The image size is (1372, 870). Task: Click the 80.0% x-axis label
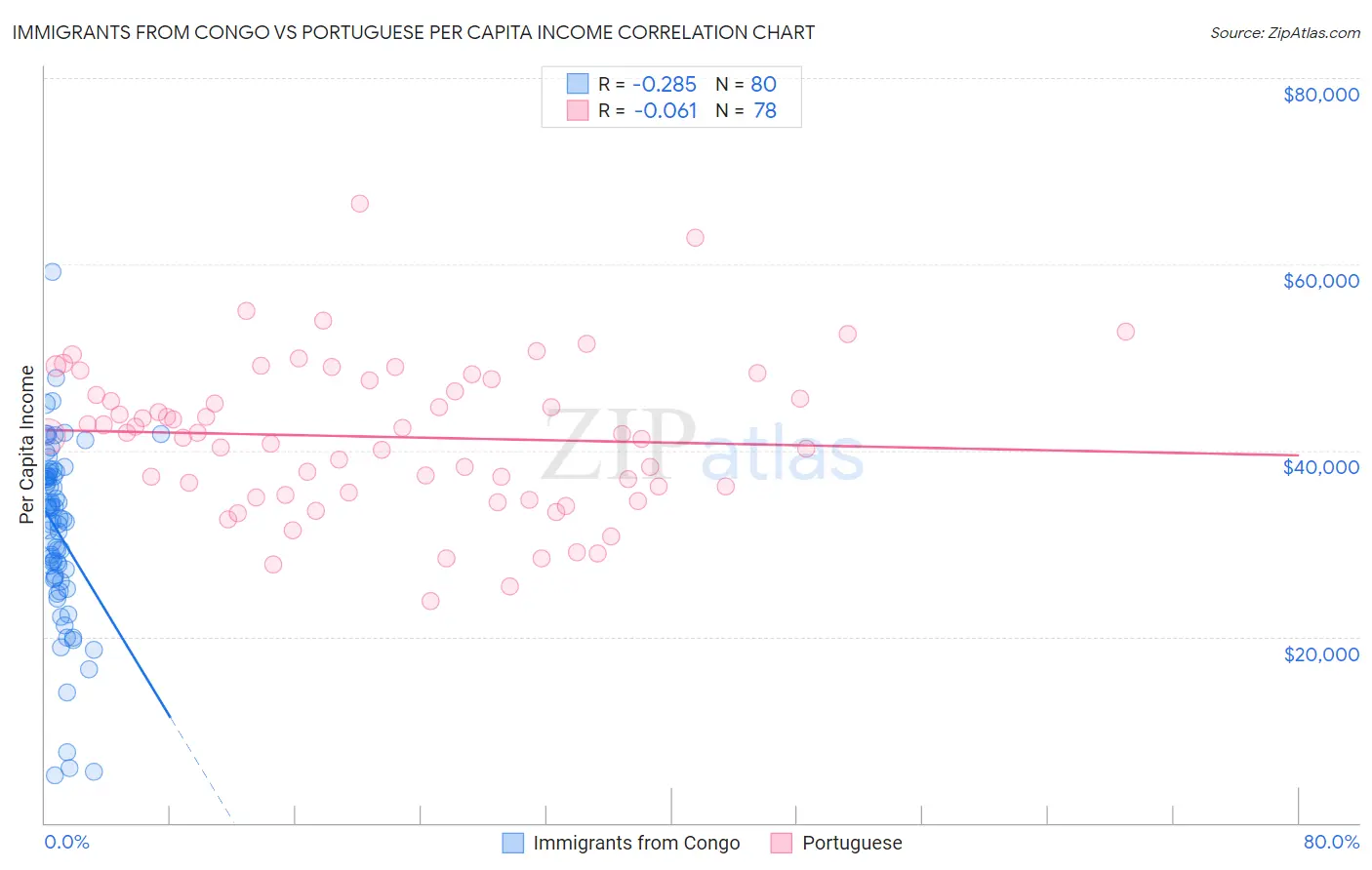pyautogui.click(x=1331, y=842)
